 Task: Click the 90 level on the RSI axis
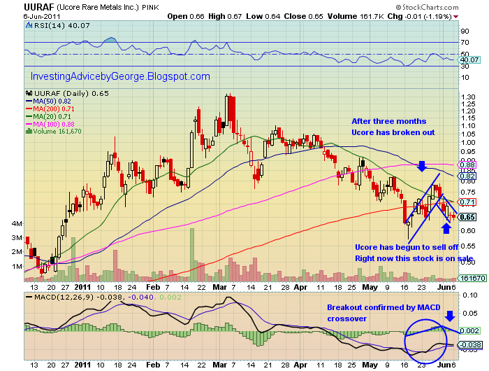point(465,31)
